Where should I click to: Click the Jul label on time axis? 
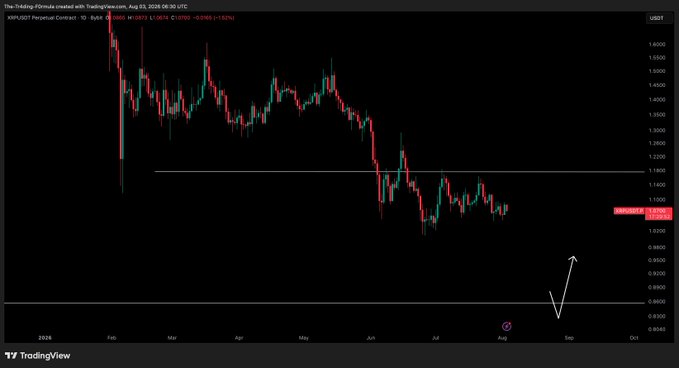(x=436, y=338)
